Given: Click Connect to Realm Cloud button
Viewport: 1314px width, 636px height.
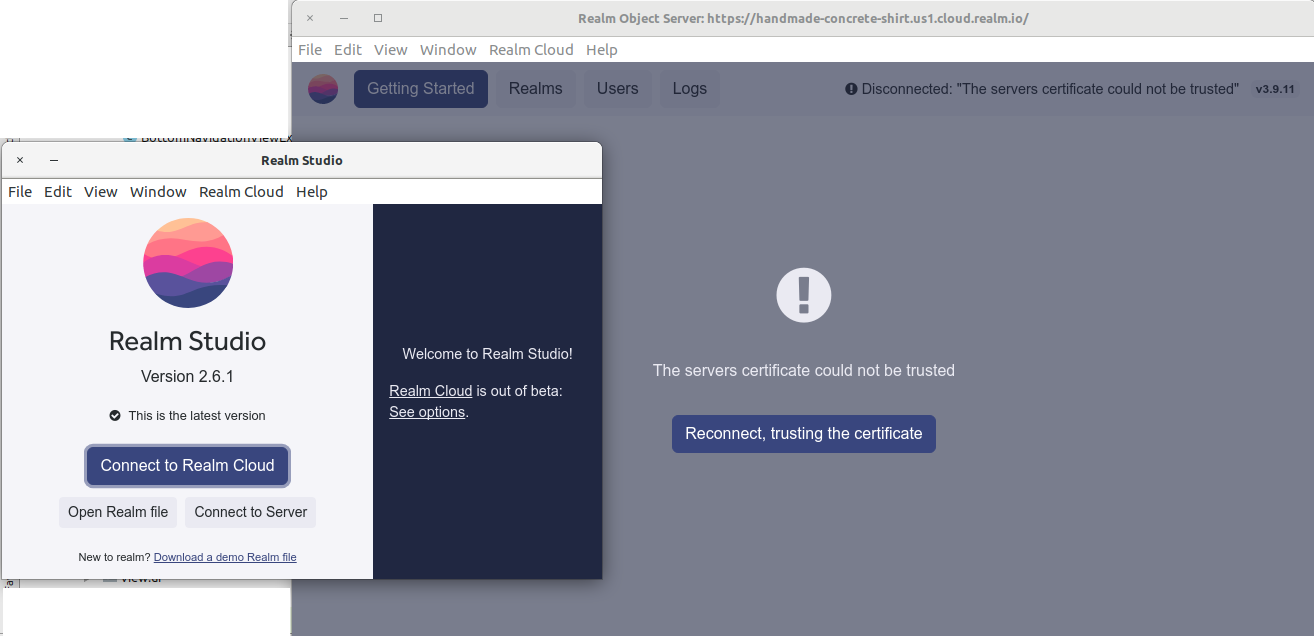Looking at the screenshot, I should [x=188, y=466].
